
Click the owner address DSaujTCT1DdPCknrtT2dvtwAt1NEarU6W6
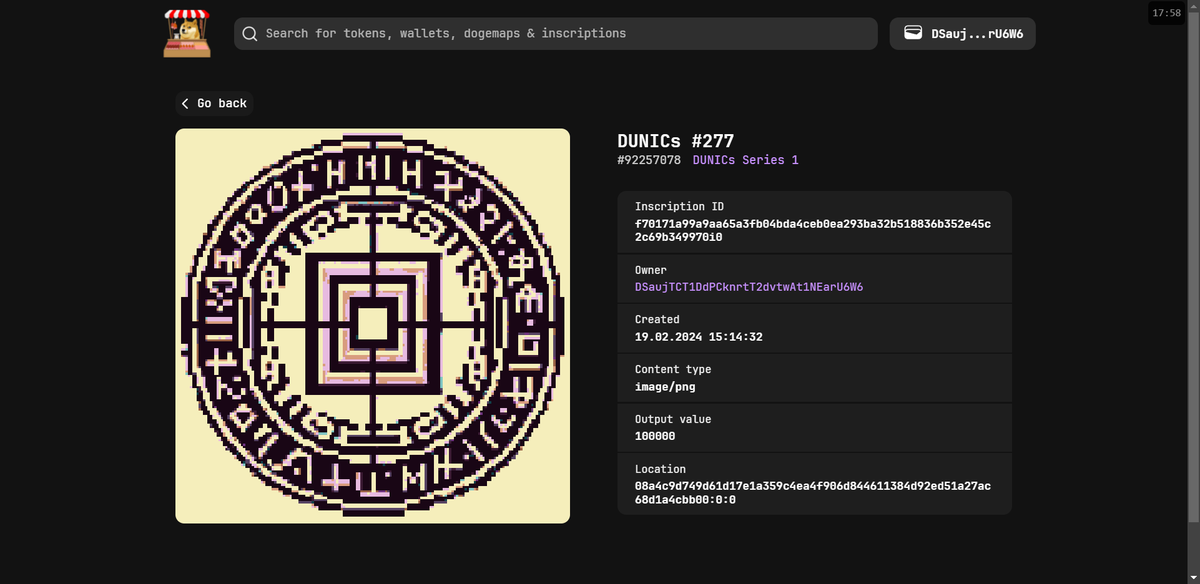[749, 287]
